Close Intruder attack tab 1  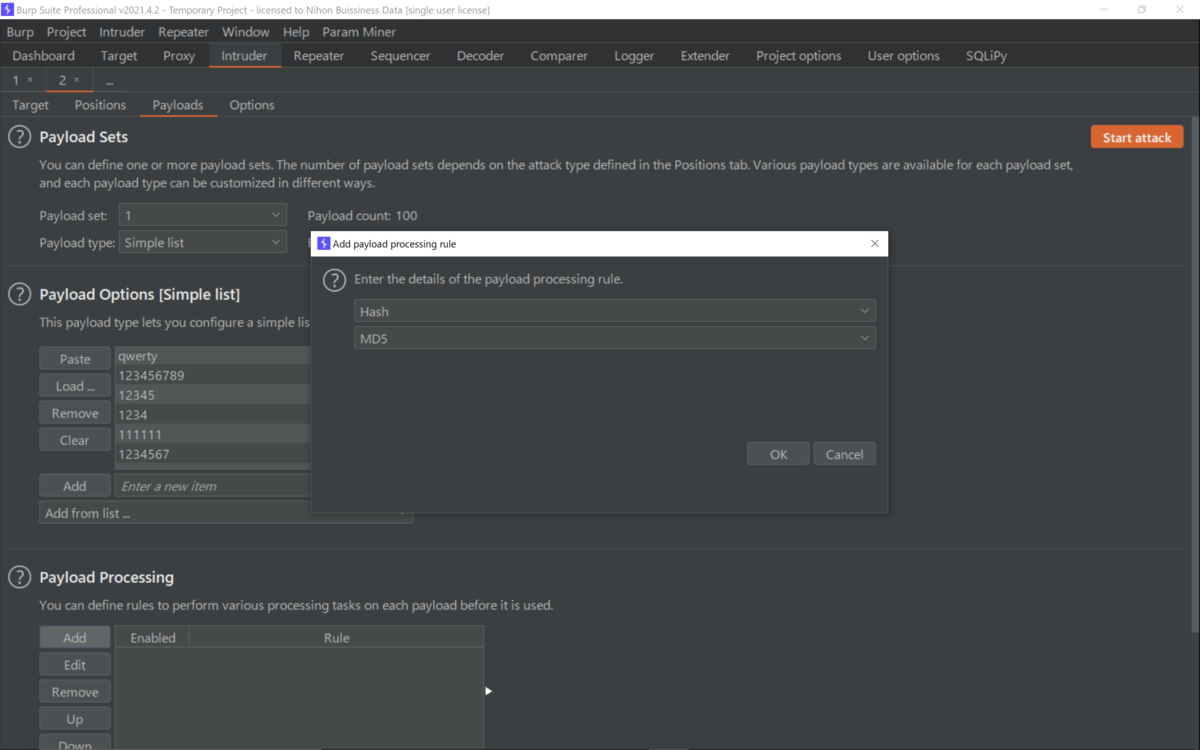tap(30, 80)
